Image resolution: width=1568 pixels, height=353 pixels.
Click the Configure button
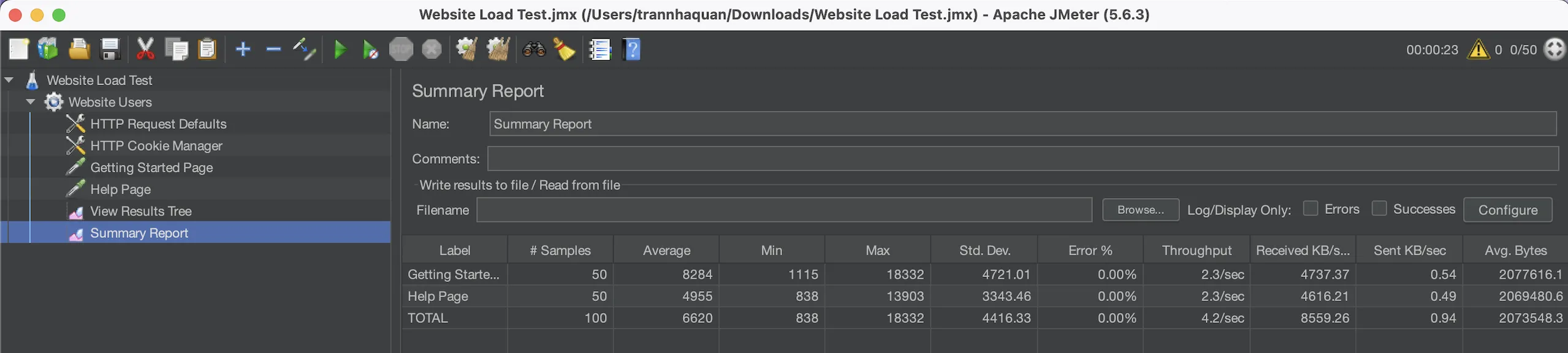pyautogui.click(x=1507, y=210)
